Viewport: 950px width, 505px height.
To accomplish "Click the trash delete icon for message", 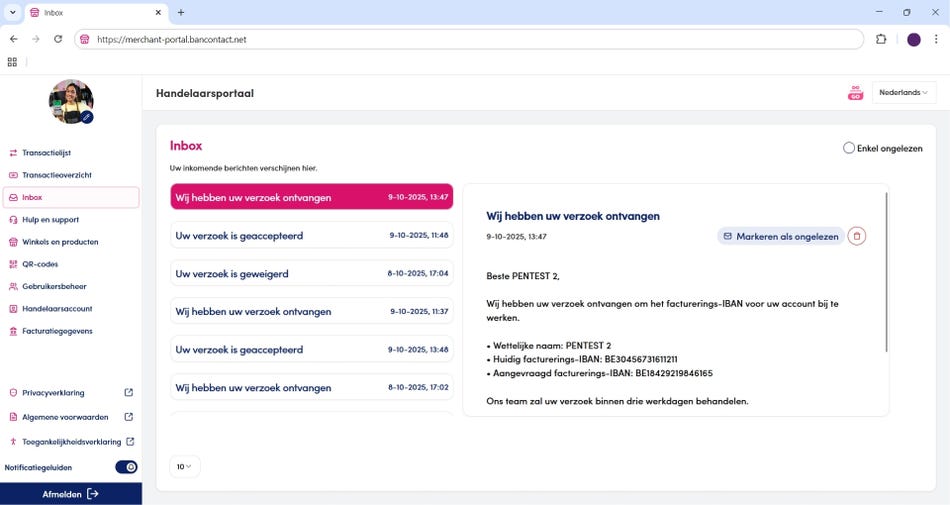I will point(857,236).
